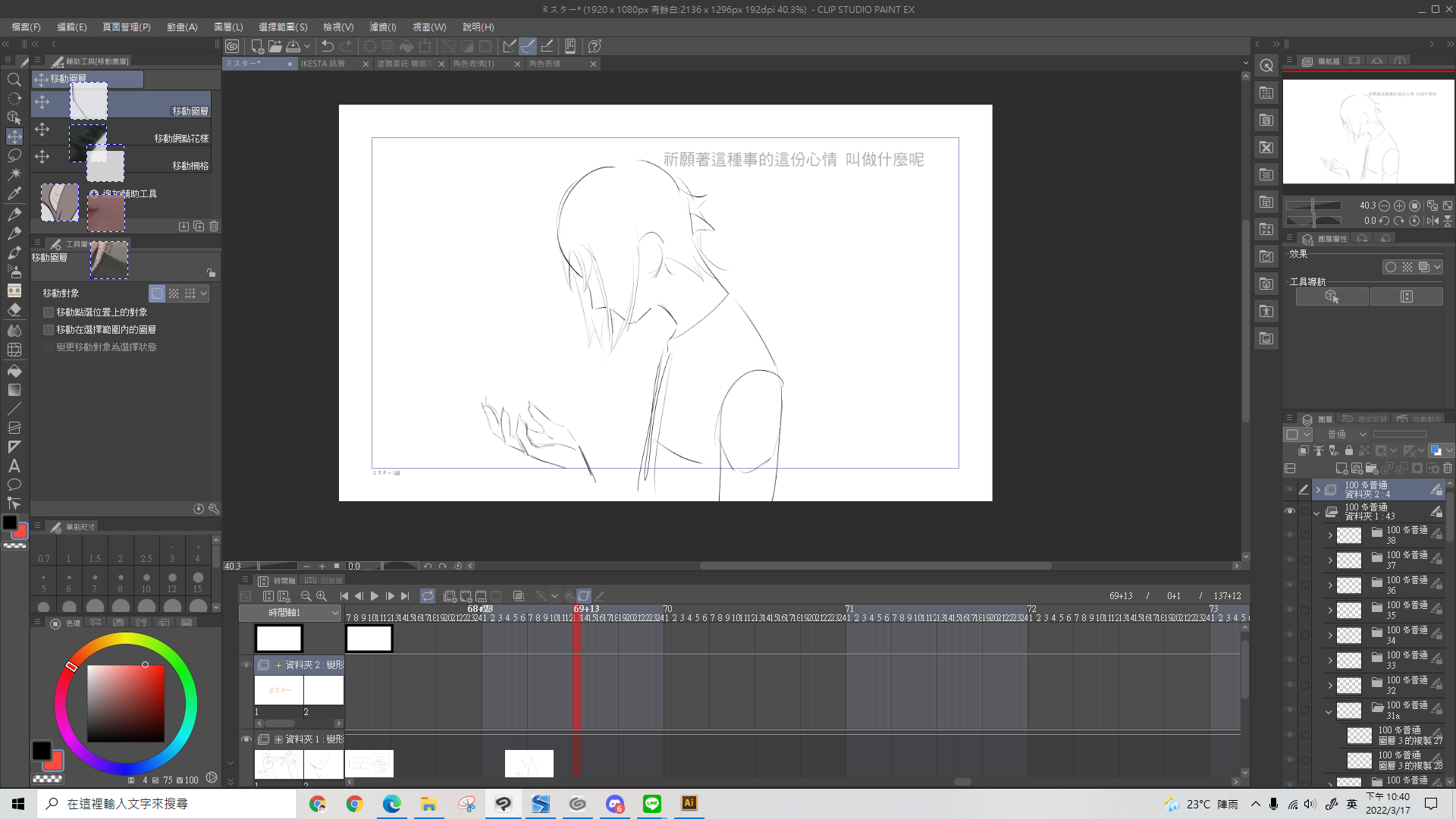The width and height of the screenshot is (1456, 819).
Task: Expand 資料夾 2 : 變形 timeline track
Action: [278, 665]
